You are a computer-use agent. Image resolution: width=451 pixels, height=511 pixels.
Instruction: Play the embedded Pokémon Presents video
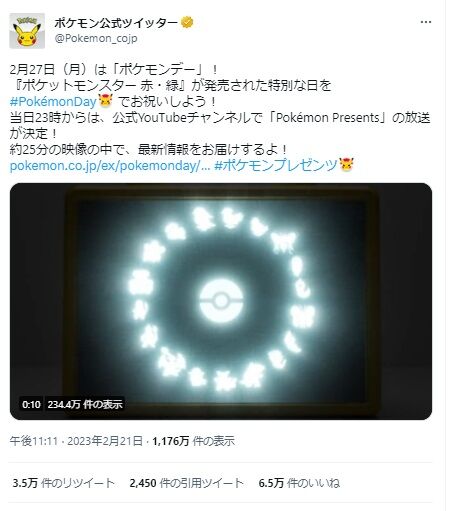coord(221,301)
